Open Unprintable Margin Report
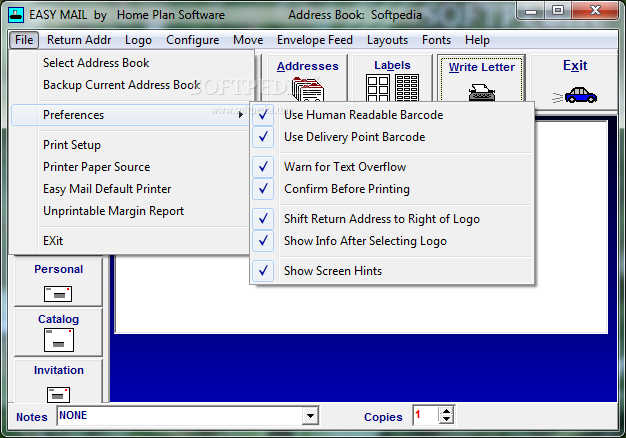 click(x=132, y=211)
